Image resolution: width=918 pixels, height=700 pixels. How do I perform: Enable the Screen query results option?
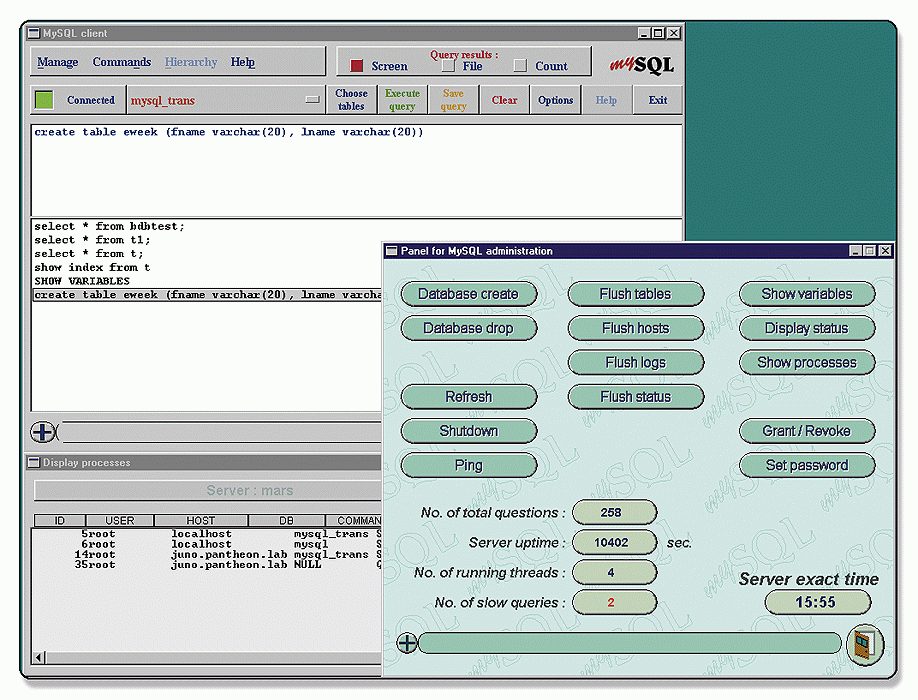click(357, 66)
